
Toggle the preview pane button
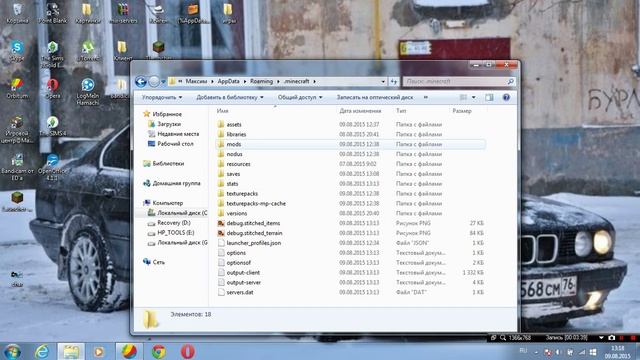(x=489, y=98)
